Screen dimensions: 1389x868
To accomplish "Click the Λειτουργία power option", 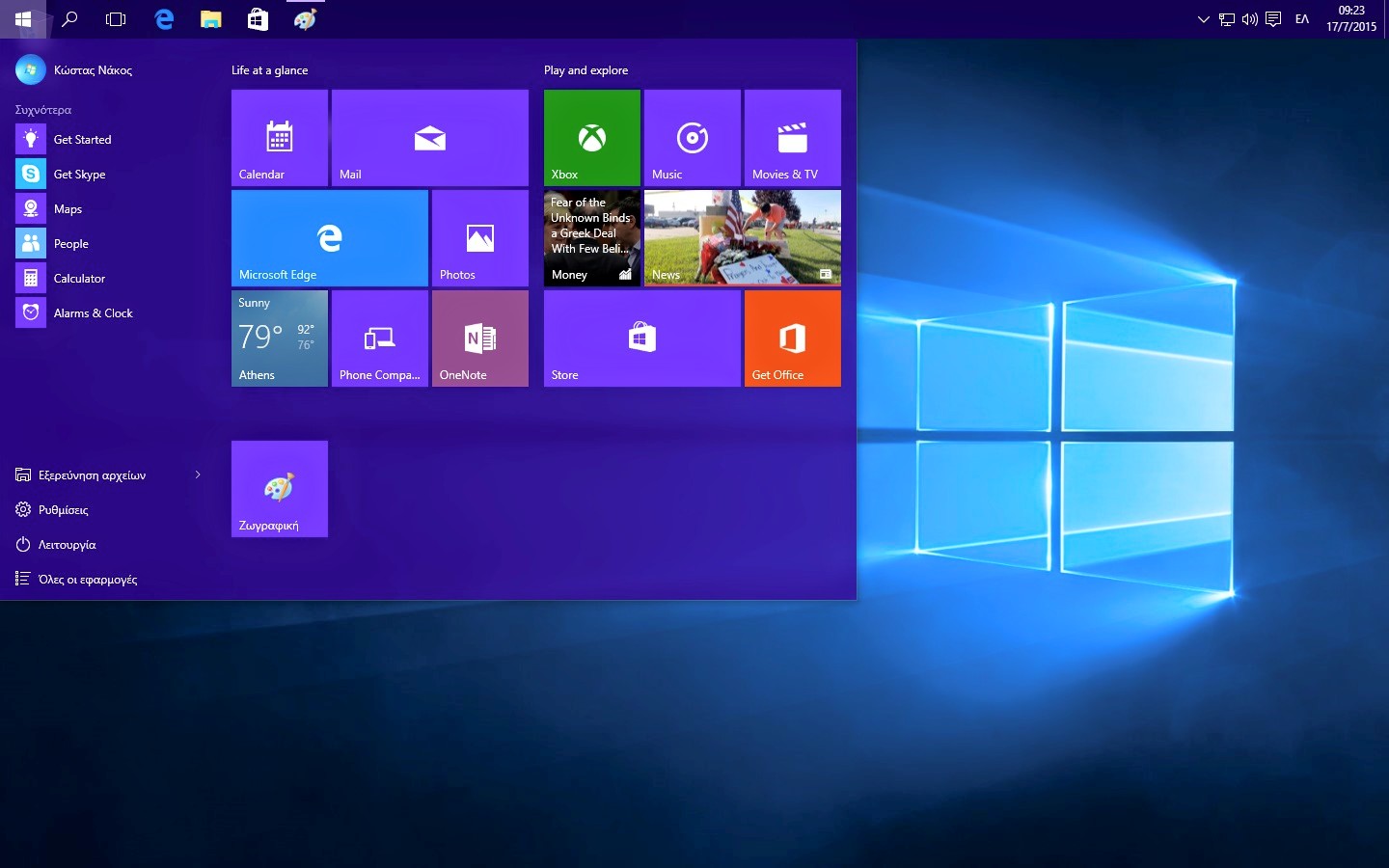I will click(67, 545).
